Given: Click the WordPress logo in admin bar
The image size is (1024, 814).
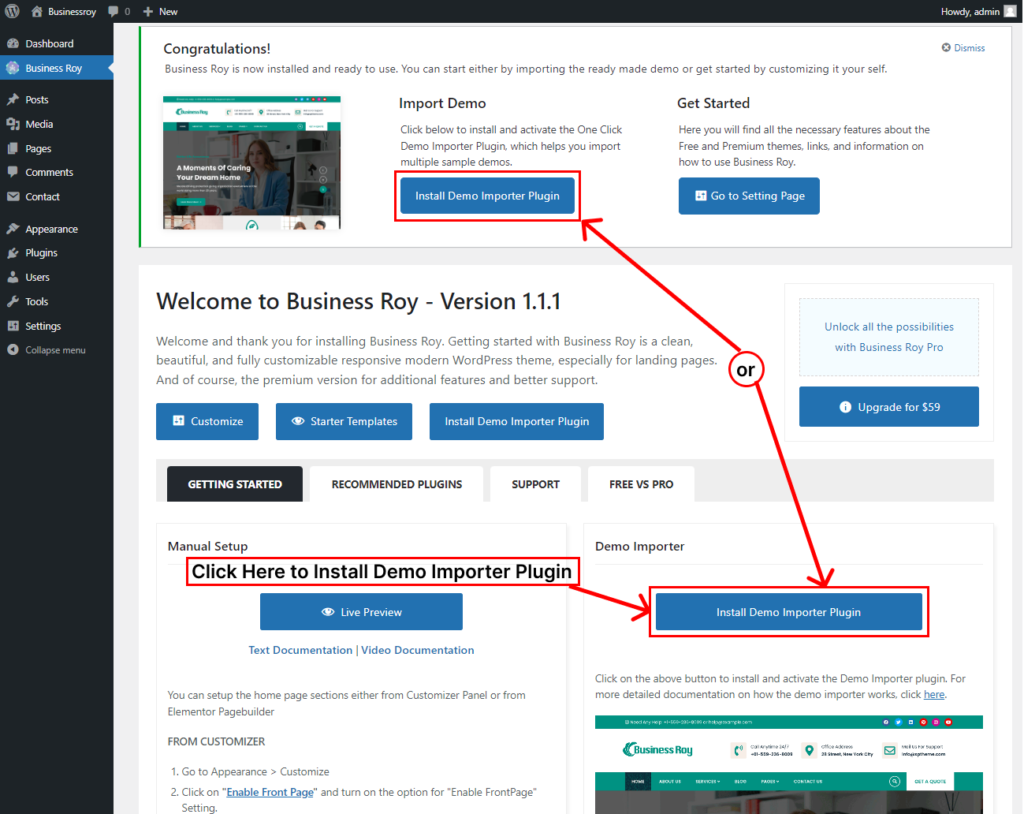Looking at the screenshot, I should (x=12, y=11).
